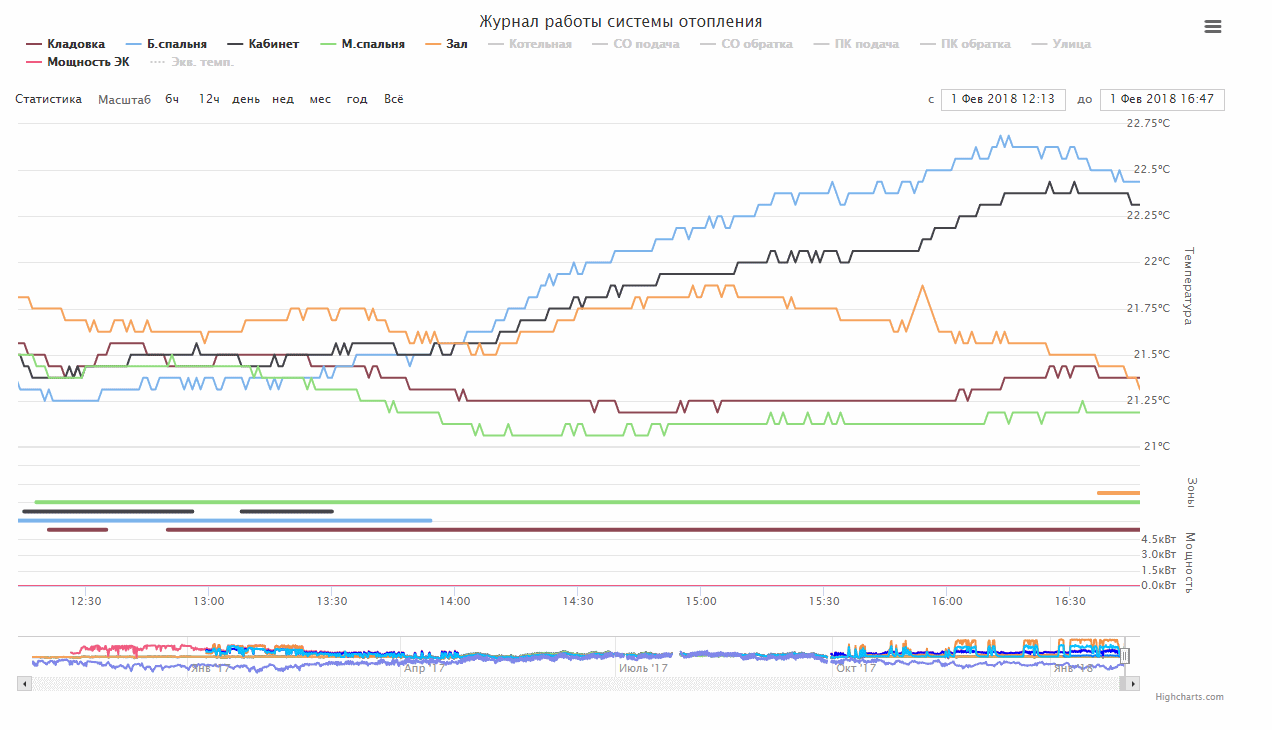Click the scrollbar left arrow button
Viewport: 1272px width, 730px height.
(25, 684)
